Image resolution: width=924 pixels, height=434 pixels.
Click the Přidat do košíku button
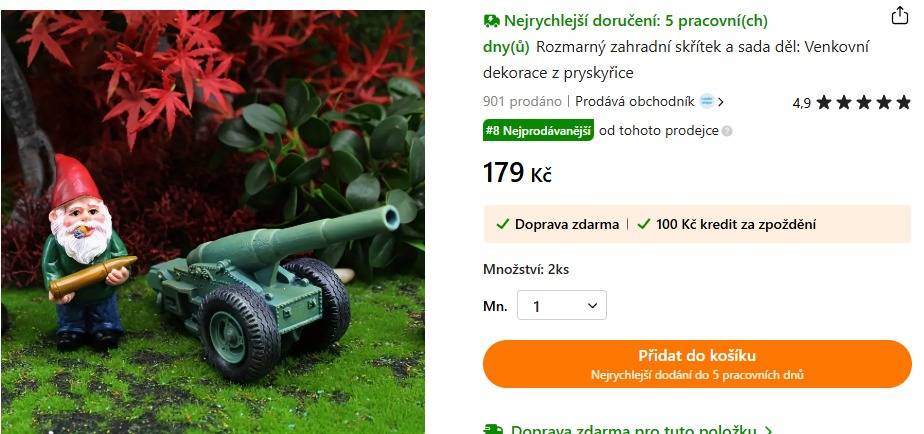[x=697, y=364]
